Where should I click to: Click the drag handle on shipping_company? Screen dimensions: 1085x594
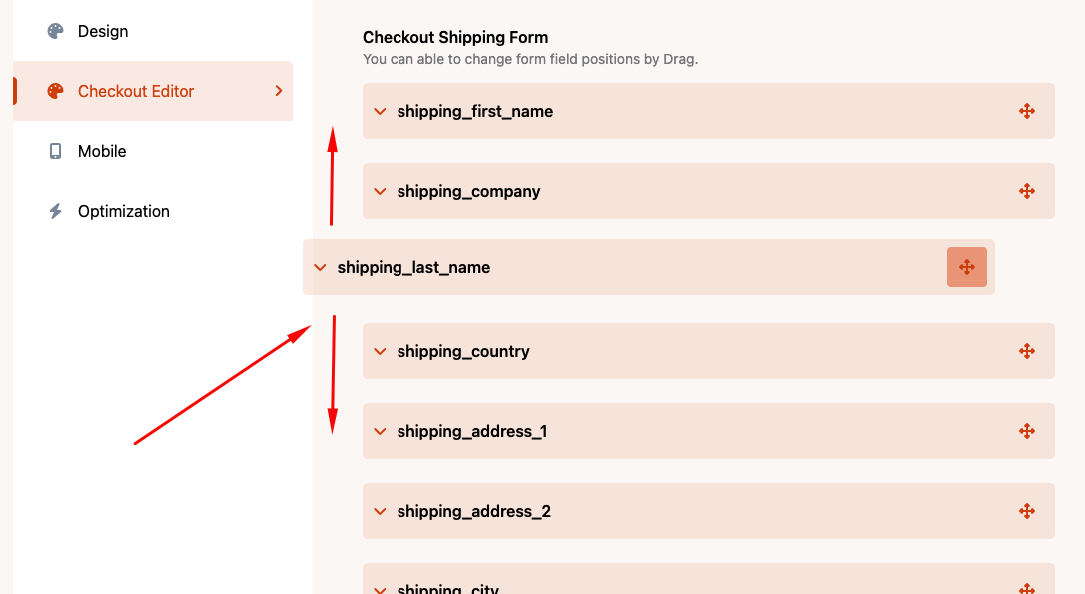click(1027, 191)
